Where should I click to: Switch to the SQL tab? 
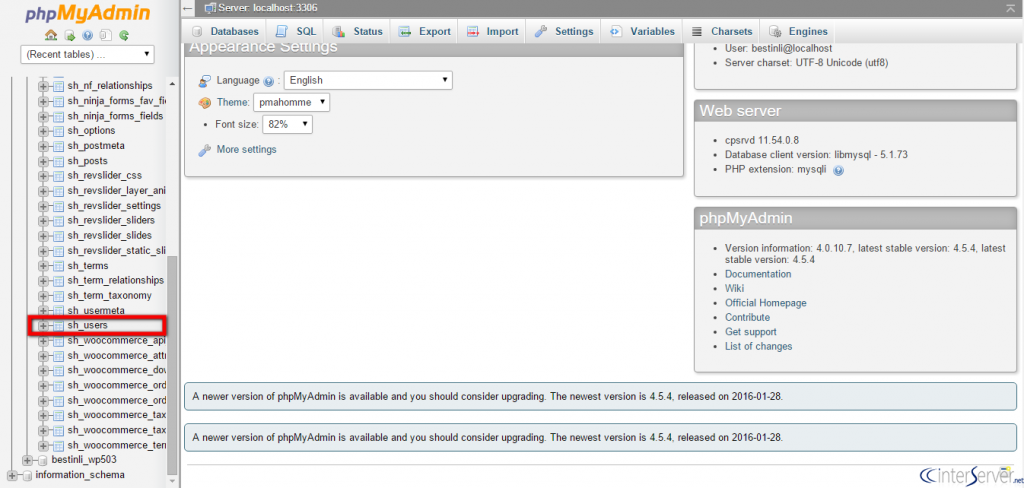coord(295,32)
